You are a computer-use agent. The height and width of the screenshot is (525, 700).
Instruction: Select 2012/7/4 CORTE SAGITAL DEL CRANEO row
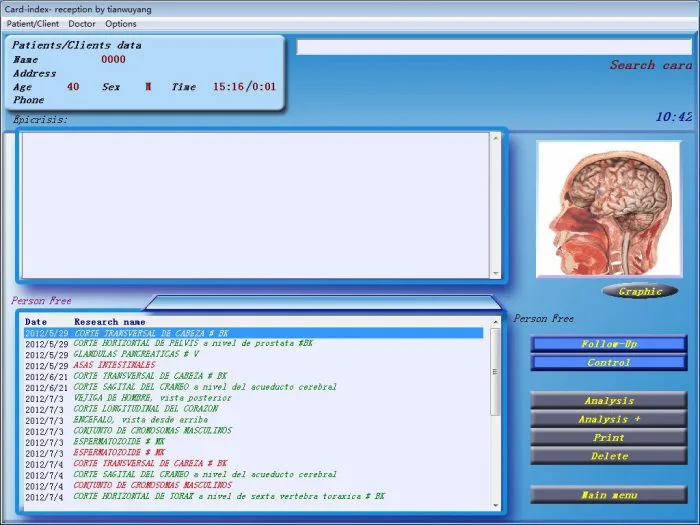pos(254,475)
